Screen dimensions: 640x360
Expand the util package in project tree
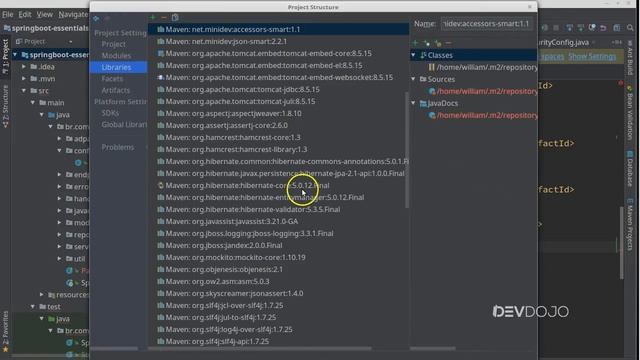[x=59, y=258]
